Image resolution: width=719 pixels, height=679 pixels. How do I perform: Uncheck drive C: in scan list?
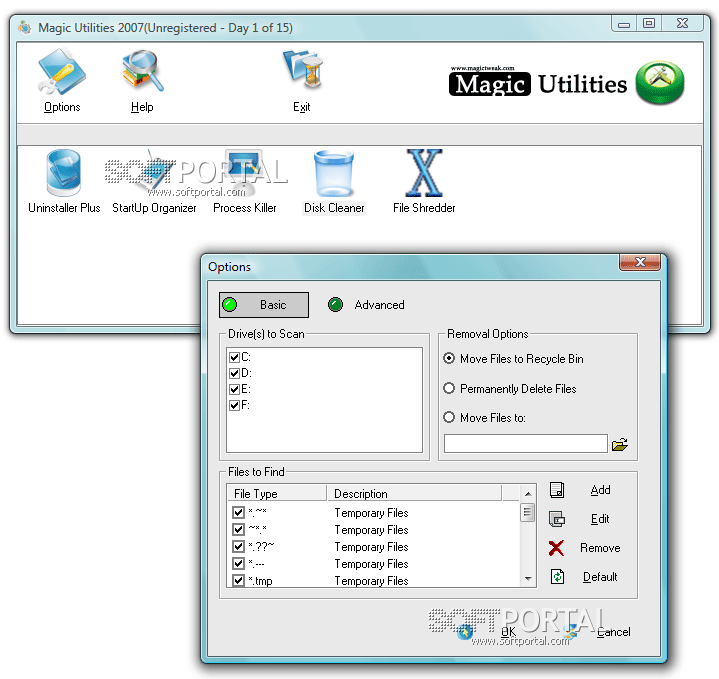[x=234, y=357]
